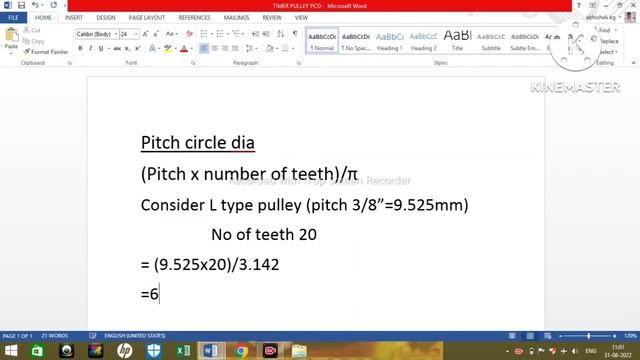This screenshot has height=360, width=640.
Task: Open the bullets list dropdown
Action: coord(212,34)
